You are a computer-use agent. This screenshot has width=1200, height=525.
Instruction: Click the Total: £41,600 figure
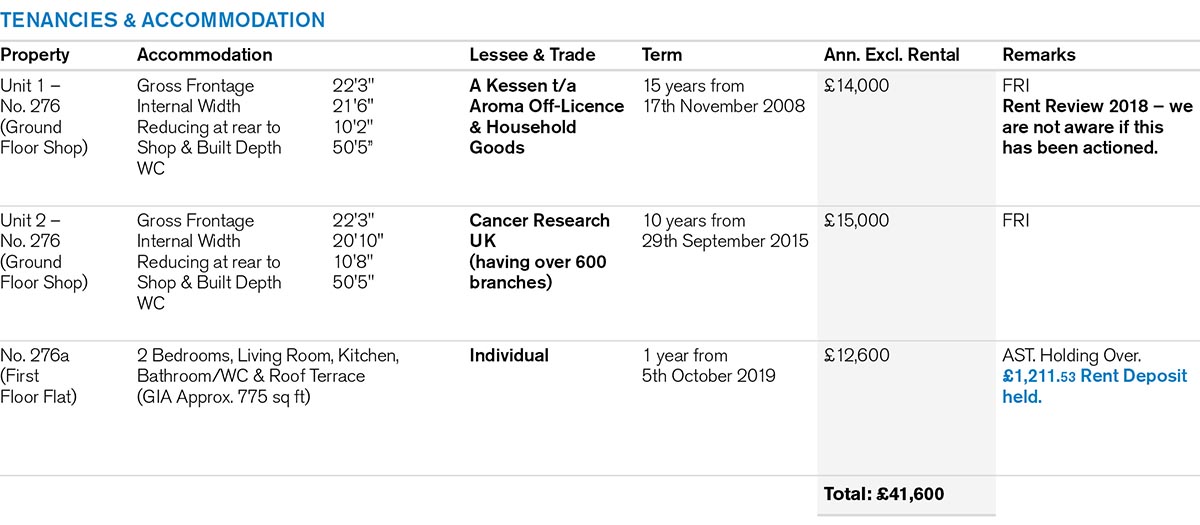883,494
